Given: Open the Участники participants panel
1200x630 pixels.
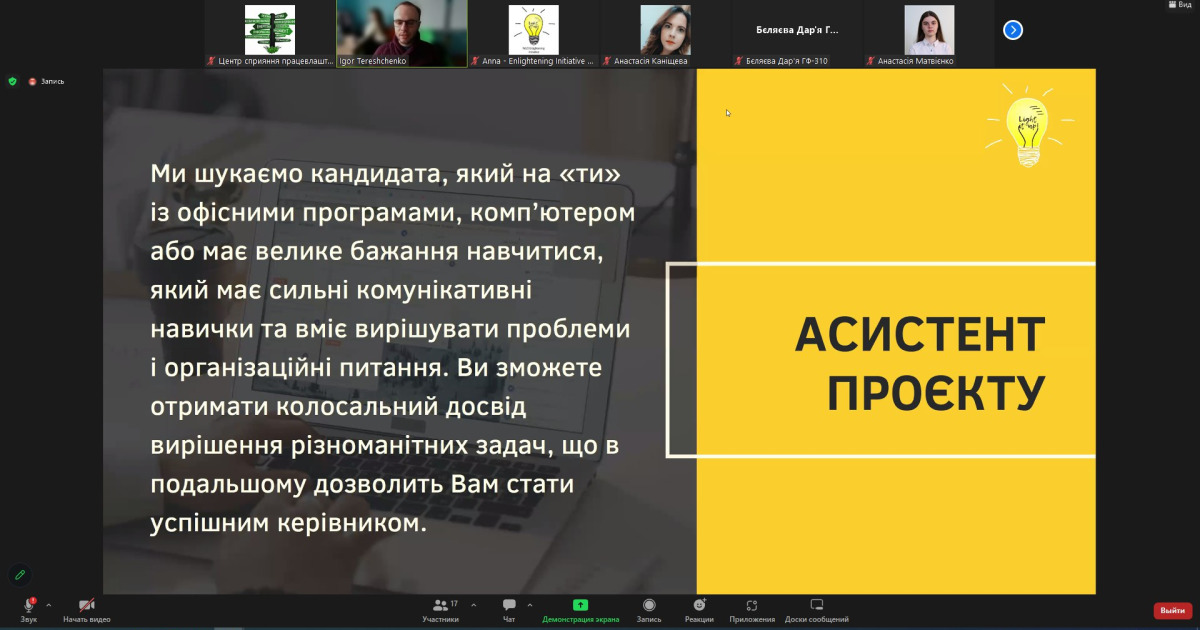Looking at the screenshot, I should tap(440, 608).
